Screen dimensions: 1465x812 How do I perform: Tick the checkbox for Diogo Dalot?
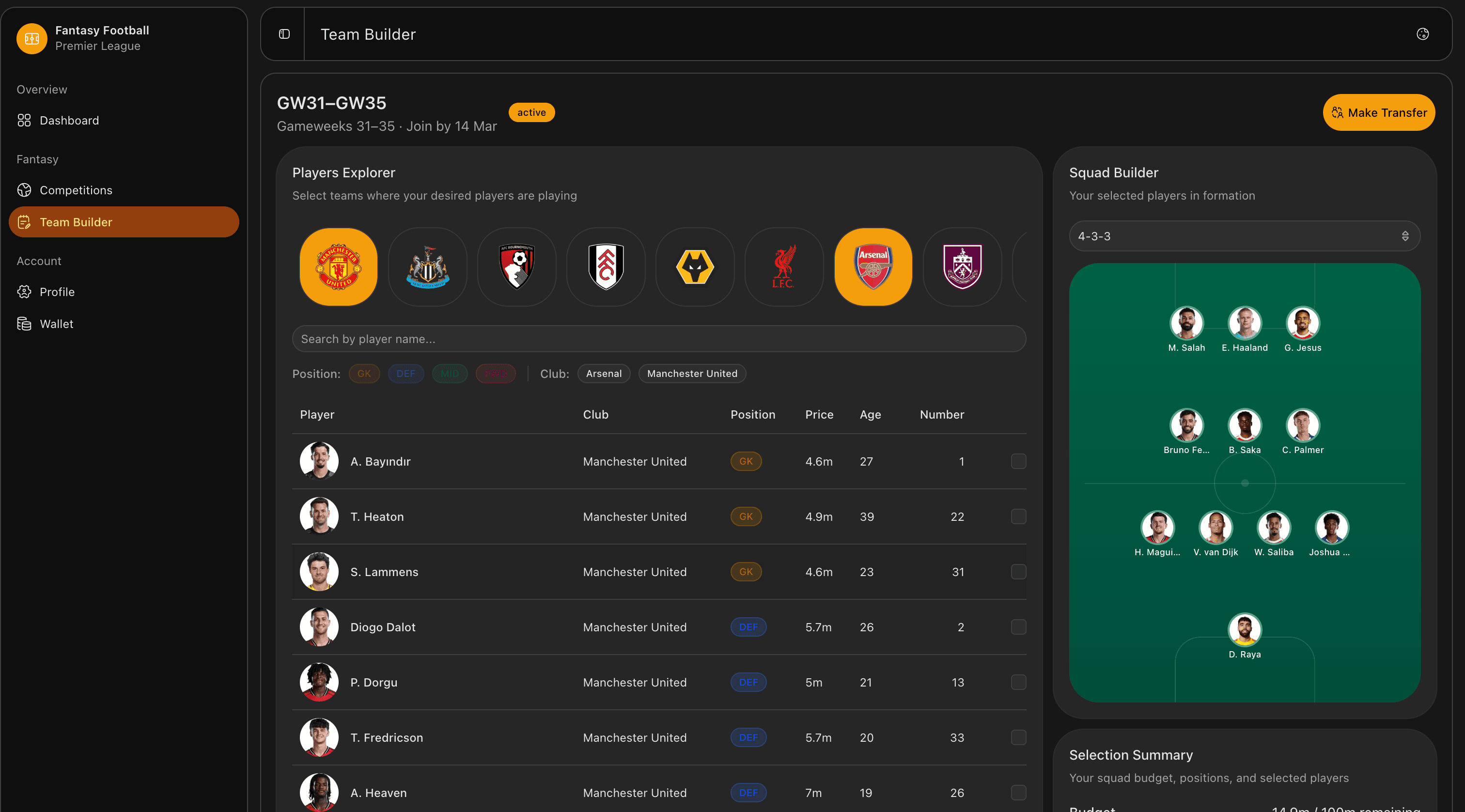tap(1018, 626)
